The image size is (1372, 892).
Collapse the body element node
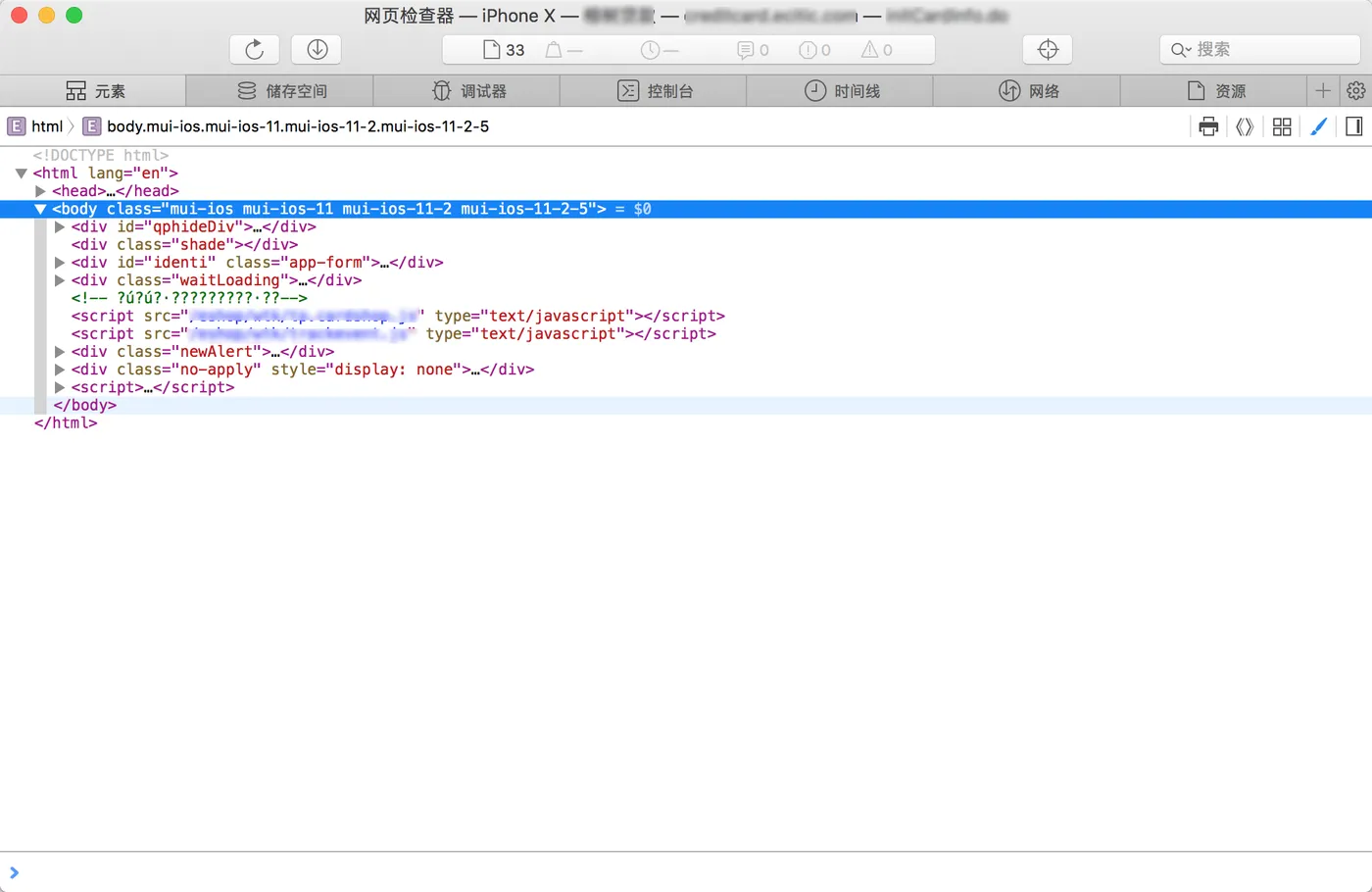pos(40,209)
